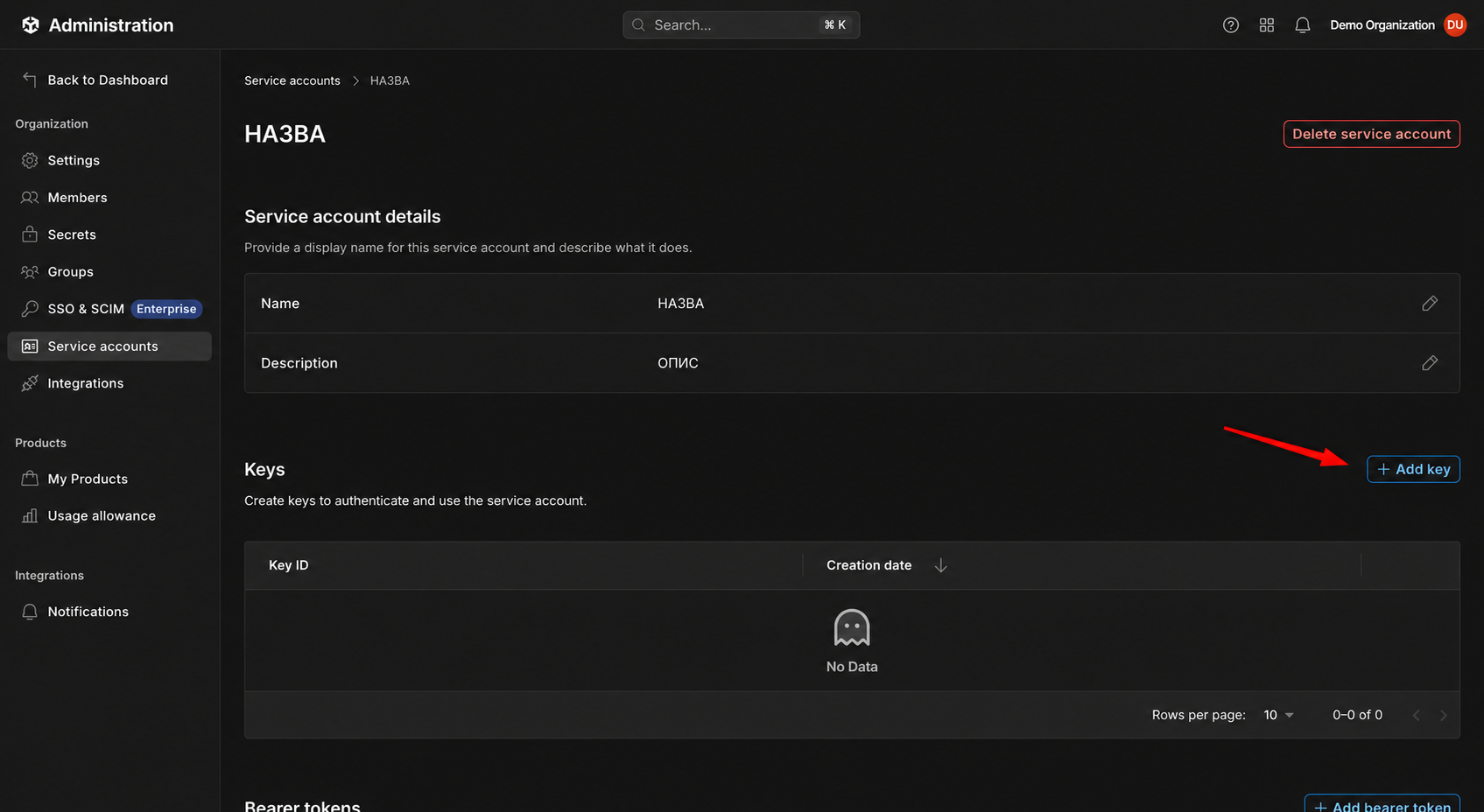Click Service accounts breadcrumb link

pos(292,80)
